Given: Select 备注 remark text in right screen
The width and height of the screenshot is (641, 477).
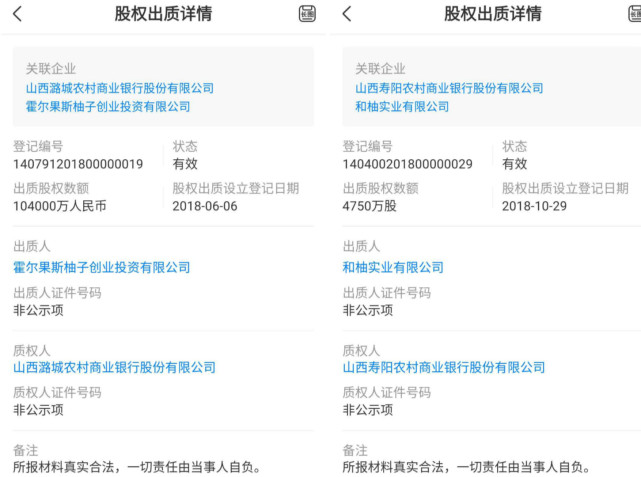Looking at the screenshot, I should coord(466,467).
